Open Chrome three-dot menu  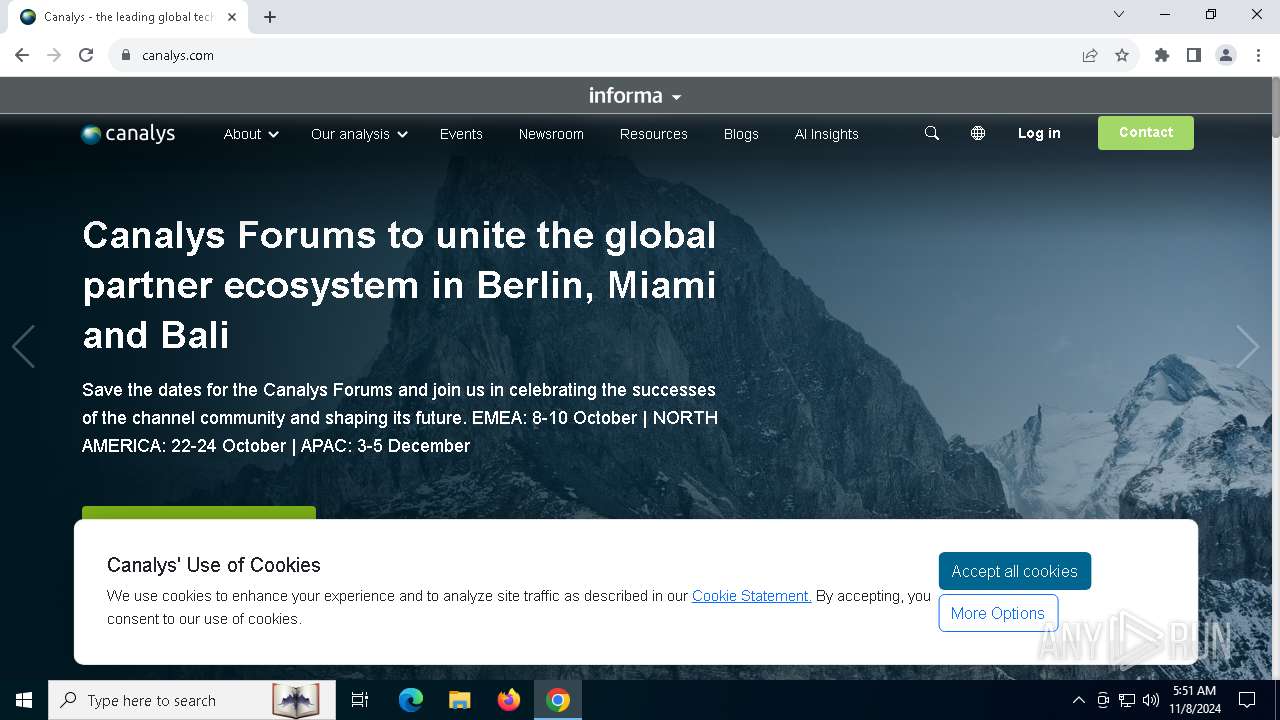(1258, 55)
